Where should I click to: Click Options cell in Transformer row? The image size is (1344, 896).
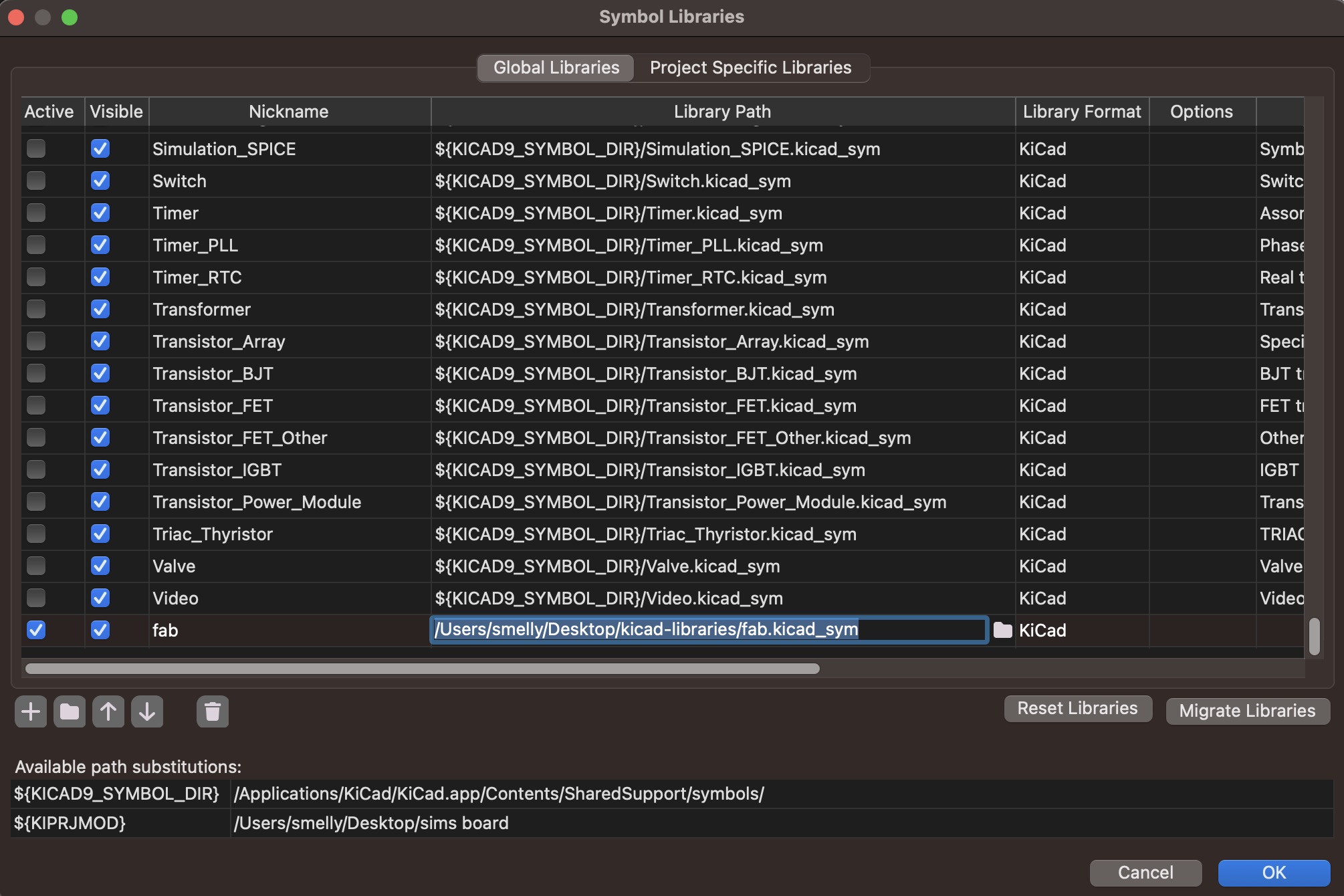pyautogui.click(x=1202, y=310)
